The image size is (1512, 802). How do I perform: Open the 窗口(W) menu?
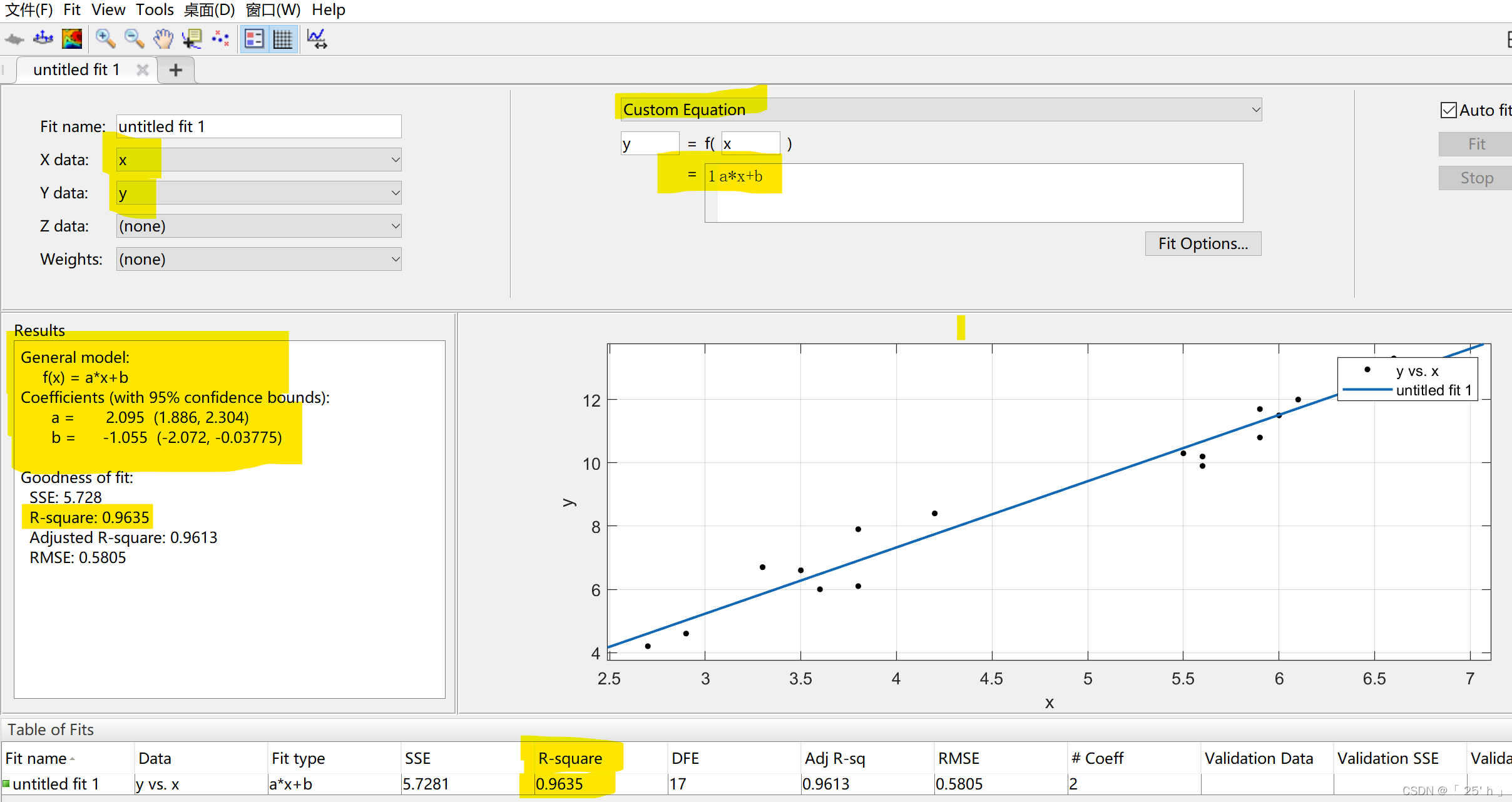click(273, 10)
